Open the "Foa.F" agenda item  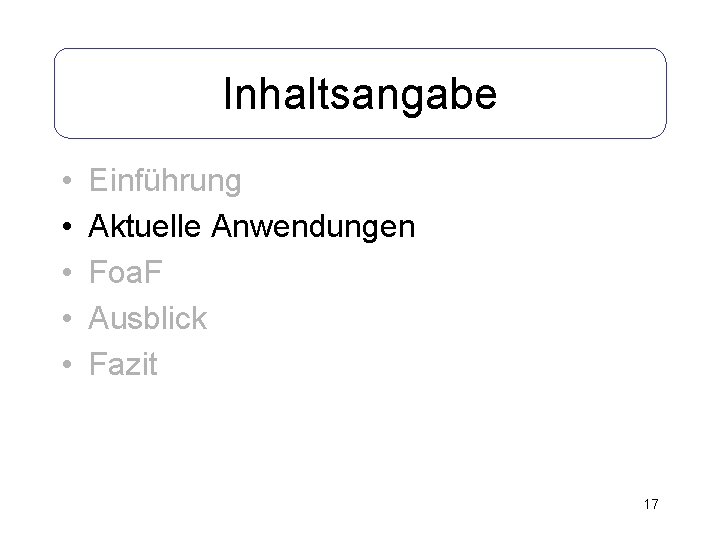coord(129,273)
